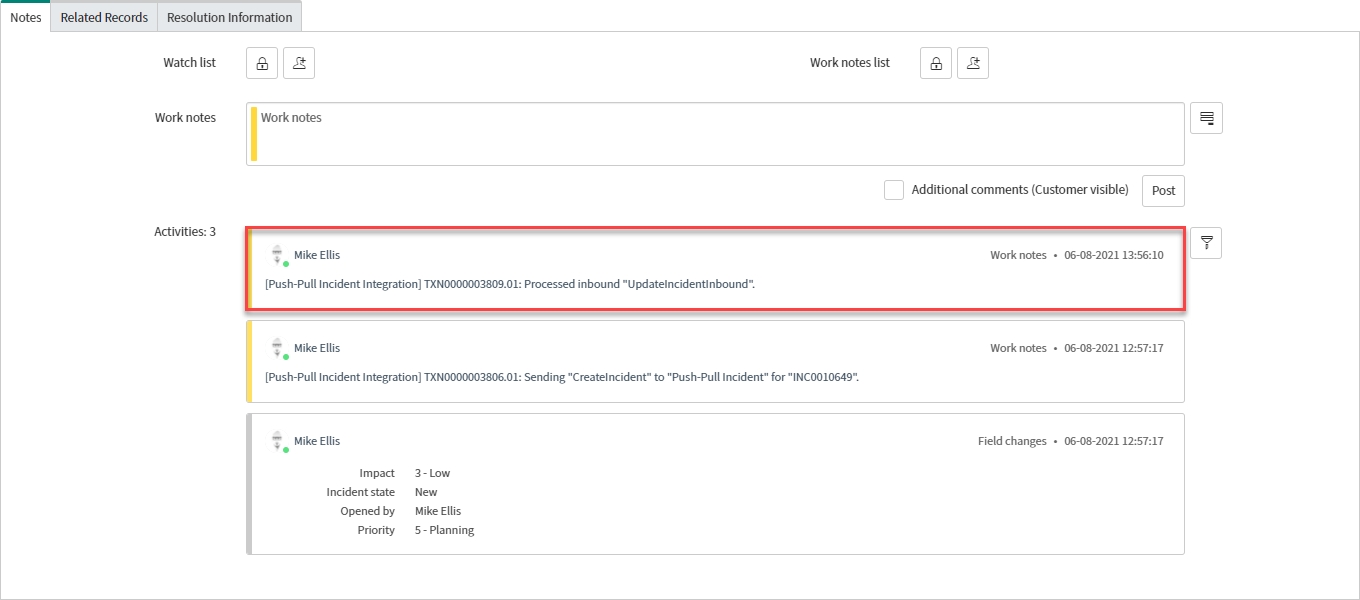Switch to the Notes tab
This screenshot has width=1360, height=600.
pyautogui.click(x=25, y=17)
